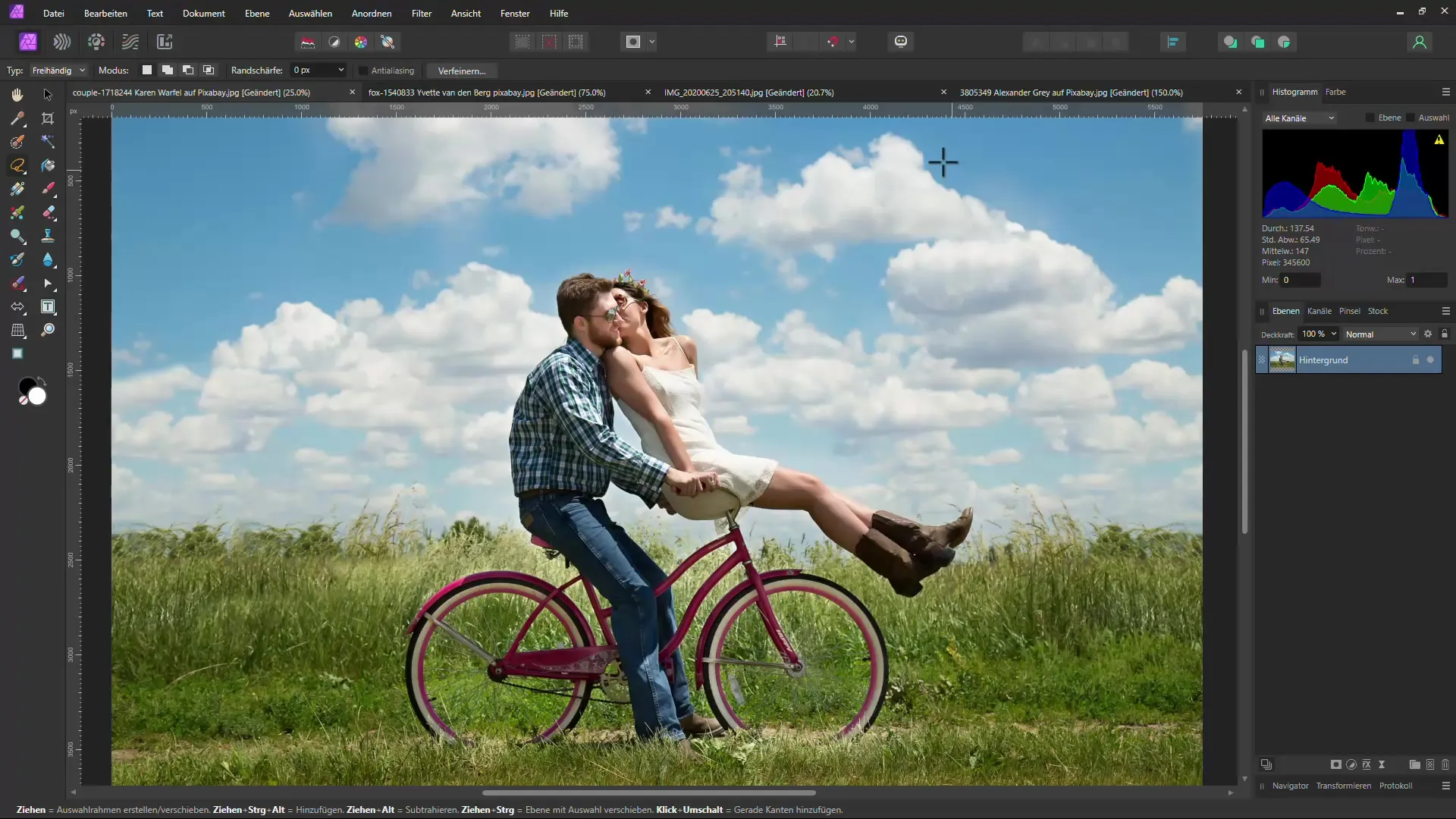This screenshot has height=819, width=1456.
Task: Tick the Auswahl checkbox in Histogramm
Action: point(1410,118)
